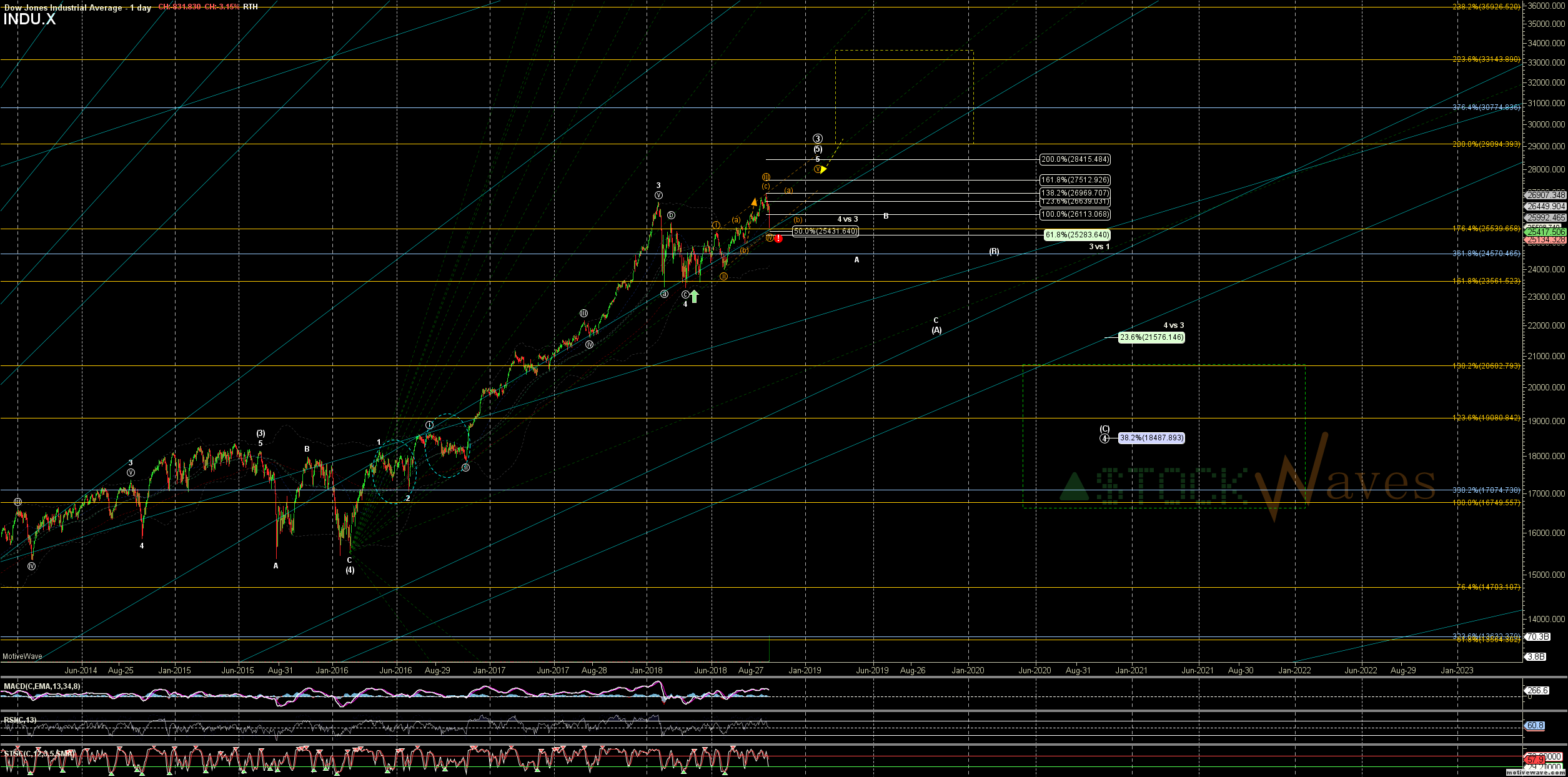Image resolution: width=1568 pixels, height=777 pixels.
Task: Click the 26449.904 price tag on axis
Action: tap(1546, 206)
